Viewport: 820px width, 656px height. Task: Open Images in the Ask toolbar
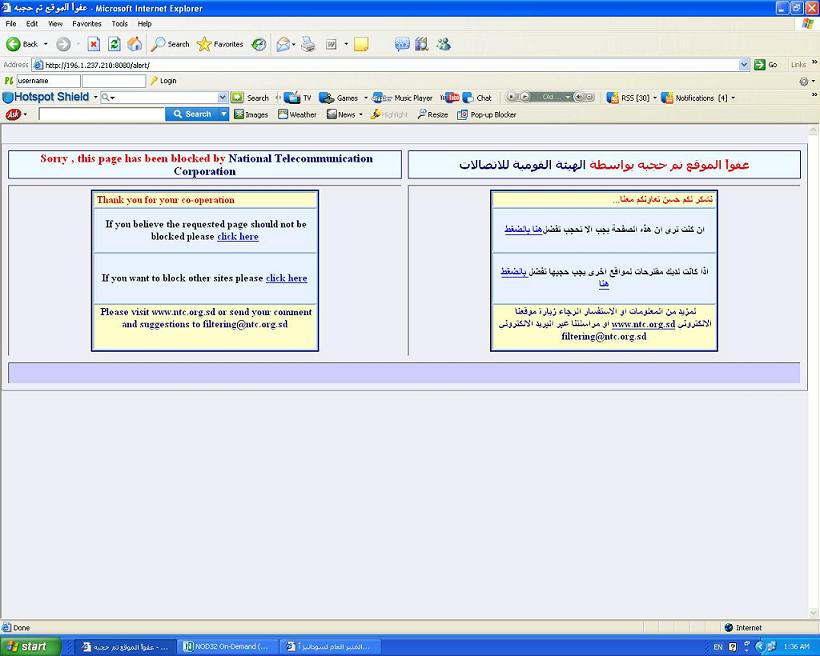pyautogui.click(x=251, y=115)
